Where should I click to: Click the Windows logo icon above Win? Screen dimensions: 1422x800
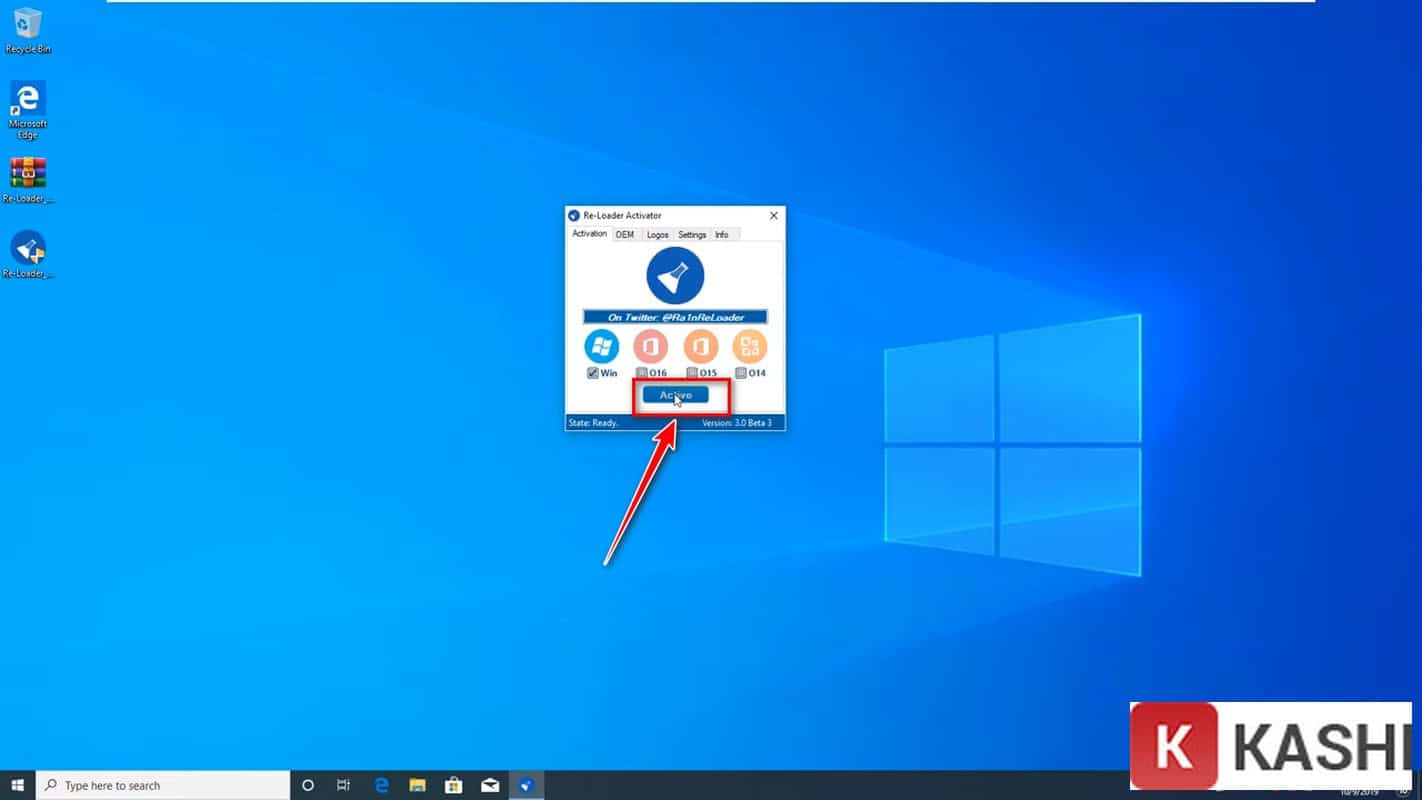[602, 347]
